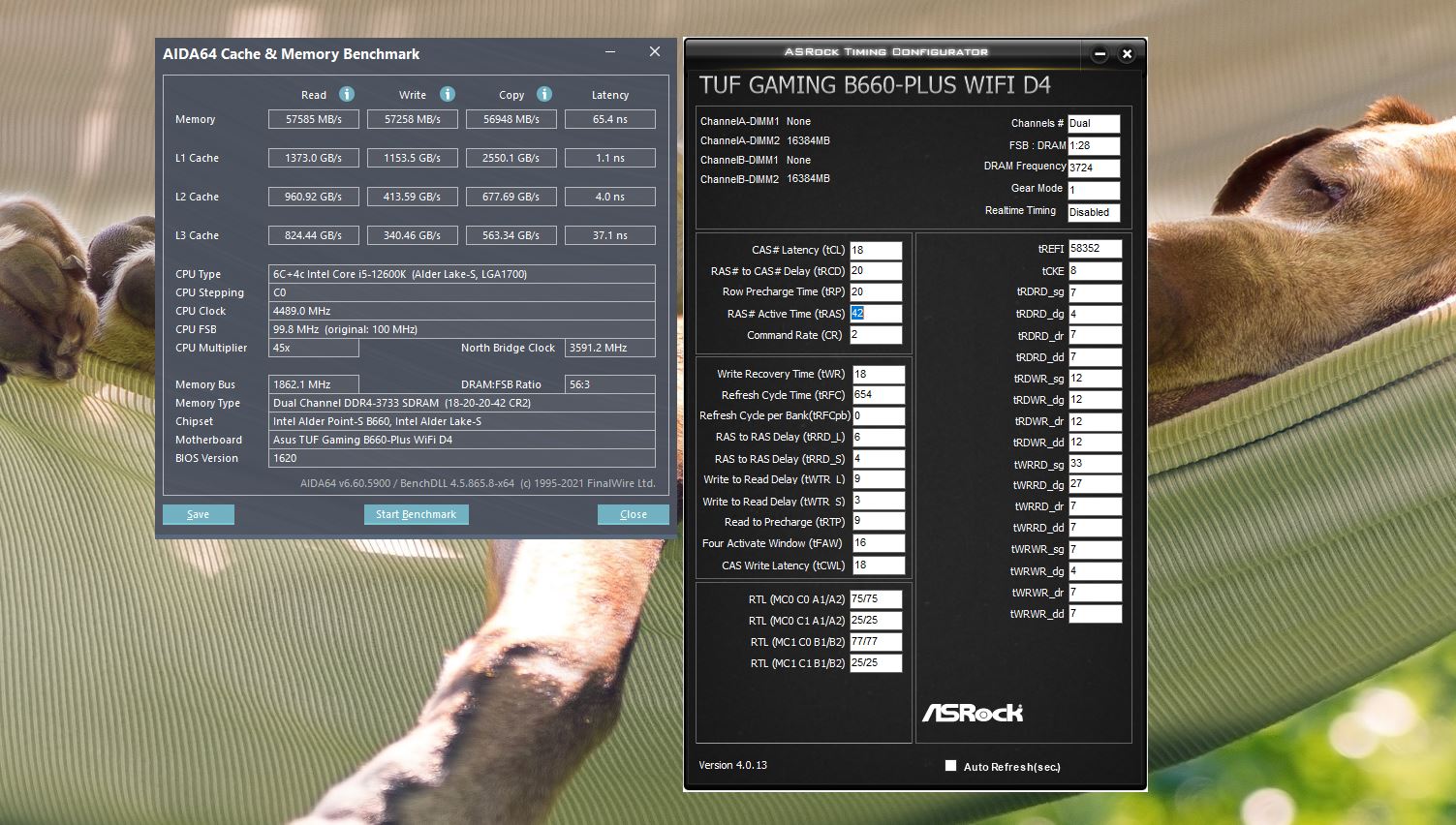Select the Refresh Cycle per Bank (tRFCpb) field

click(x=879, y=415)
